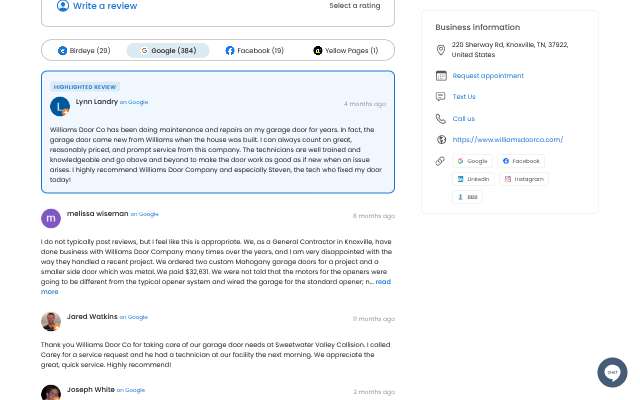Click the Text Us link
The image size is (640, 400).
464,97
